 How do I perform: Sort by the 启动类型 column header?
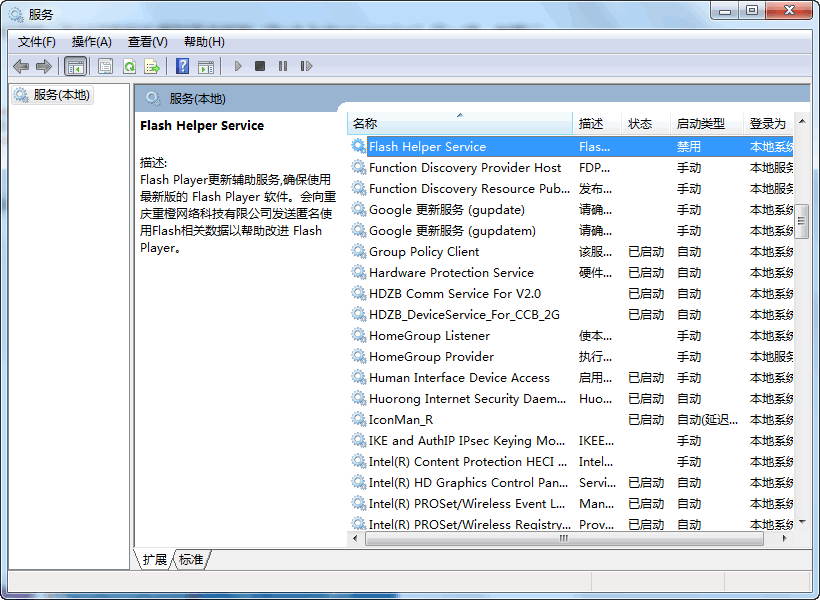pos(700,124)
